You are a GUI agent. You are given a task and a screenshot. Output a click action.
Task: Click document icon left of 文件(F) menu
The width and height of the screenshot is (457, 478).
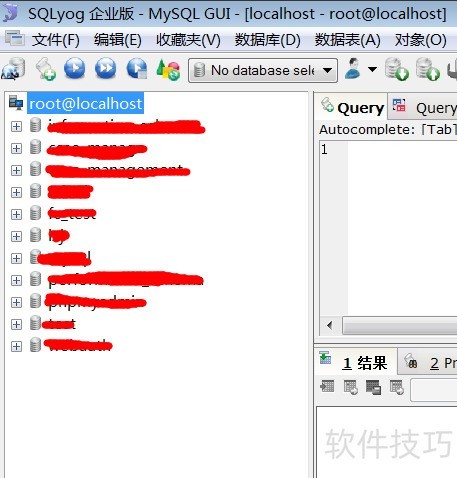click(14, 38)
